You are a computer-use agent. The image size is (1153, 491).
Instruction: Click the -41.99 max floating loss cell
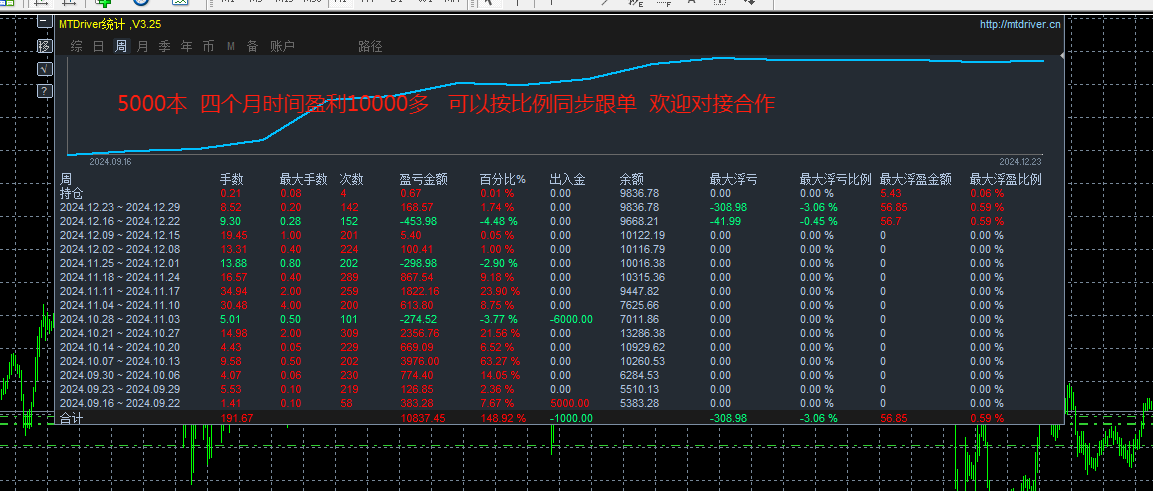[x=724, y=221]
